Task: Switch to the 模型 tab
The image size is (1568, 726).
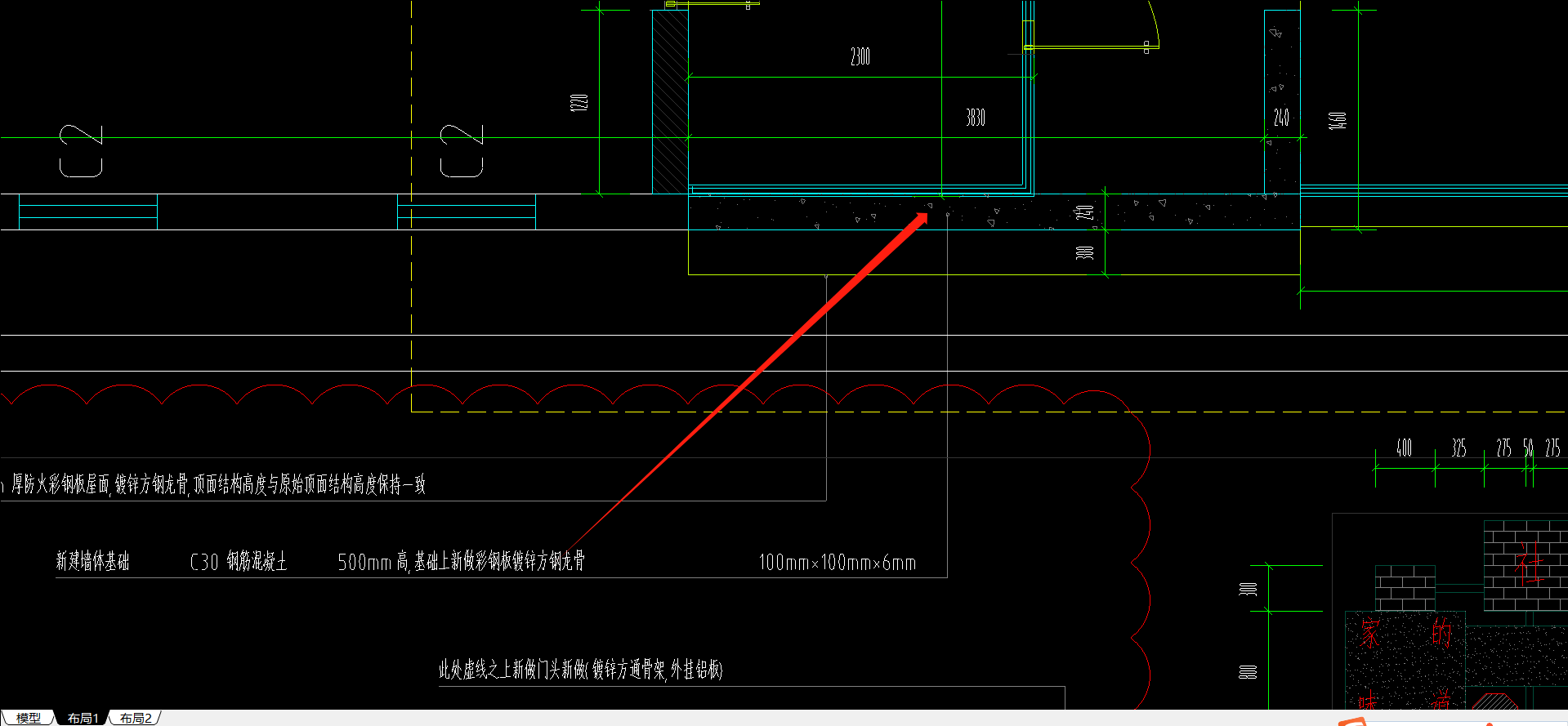Action: click(29, 718)
